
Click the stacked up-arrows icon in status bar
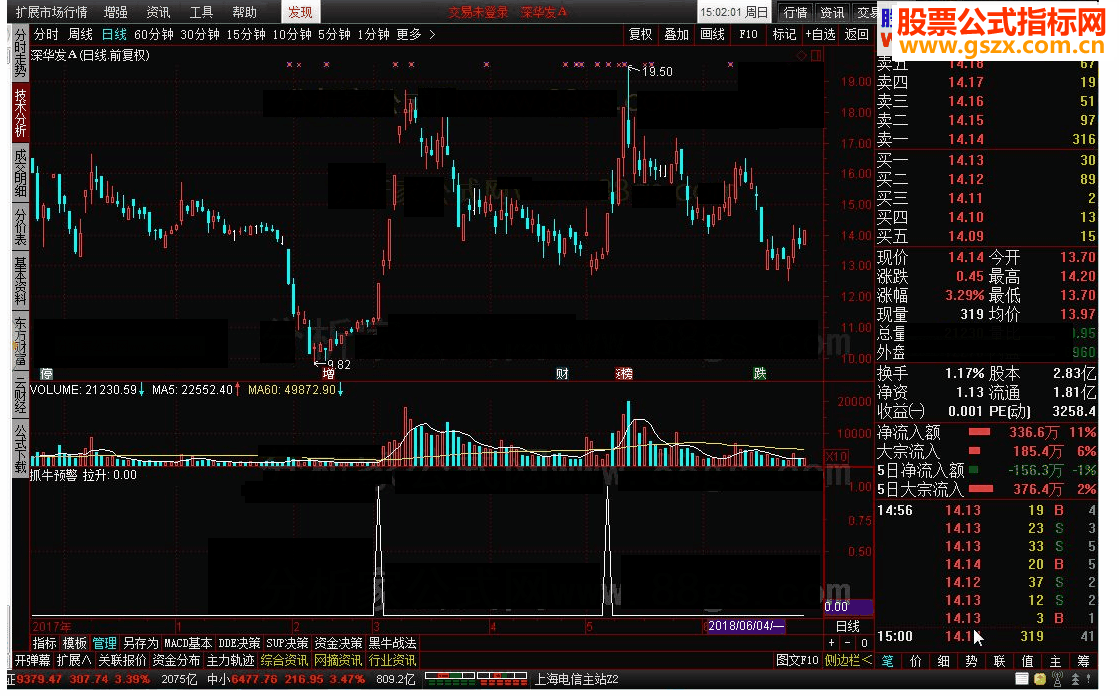pos(1075,679)
